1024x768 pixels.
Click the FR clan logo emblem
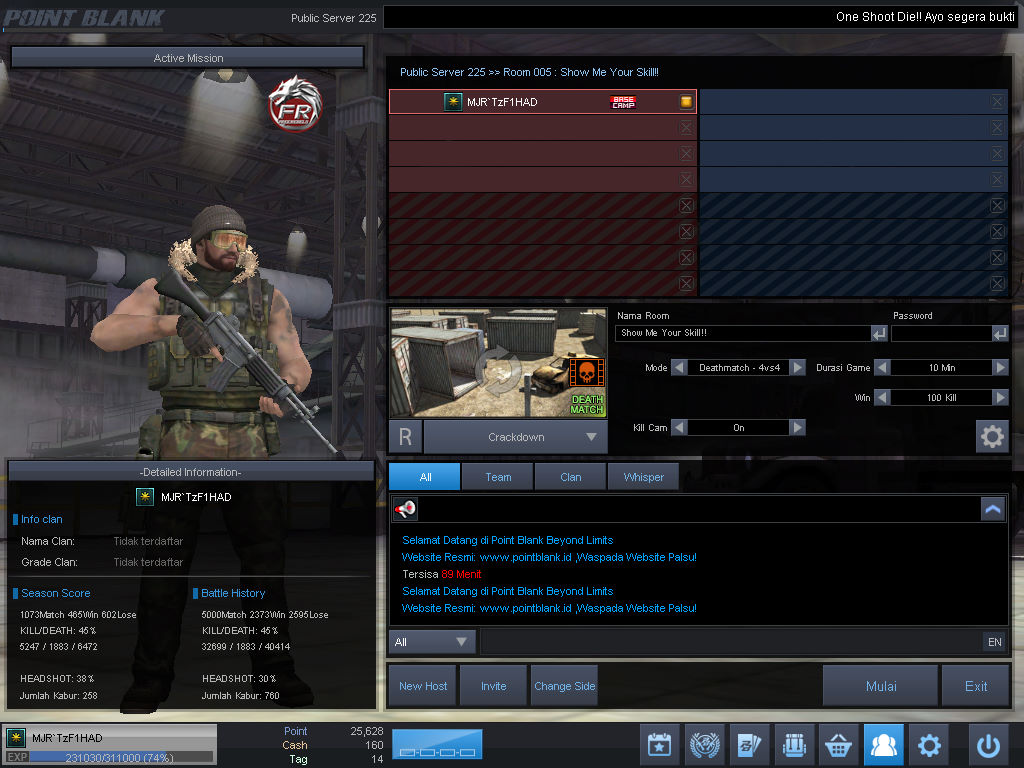click(x=295, y=104)
